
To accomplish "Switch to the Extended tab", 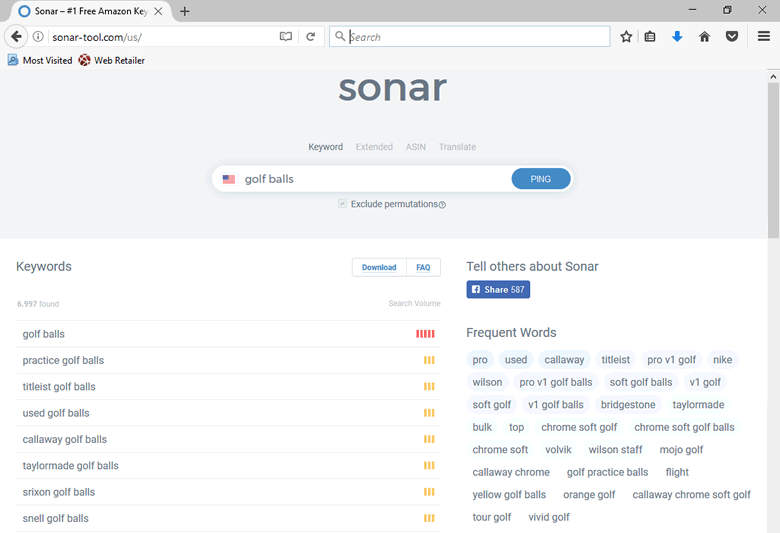I will [374, 147].
